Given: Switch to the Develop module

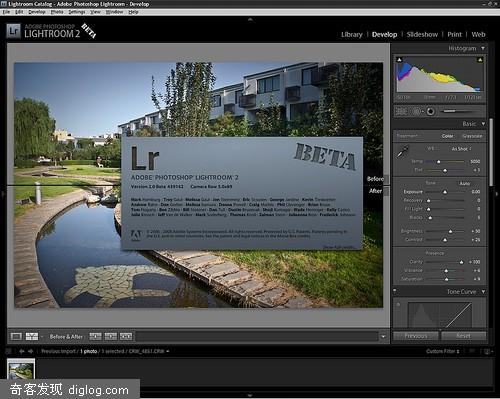Looking at the screenshot, I should tap(384, 35).
